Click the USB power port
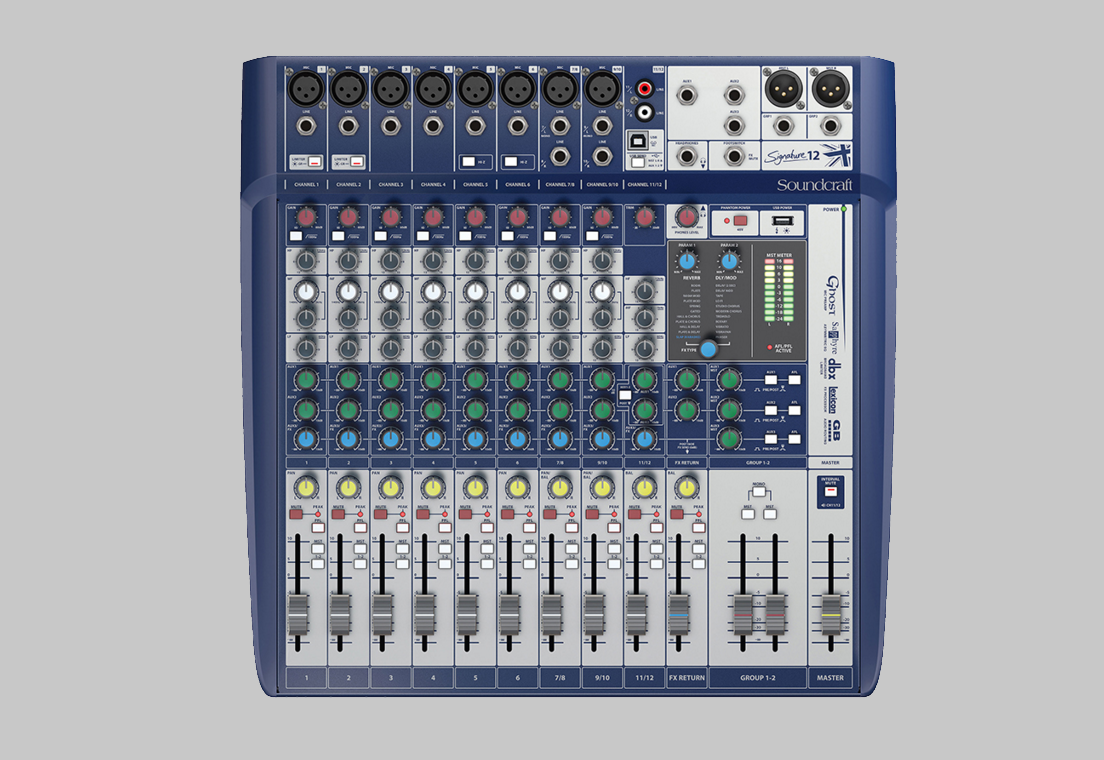Image resolution: width=1104 pixels, height=760 pixels. tap(781, 219)
